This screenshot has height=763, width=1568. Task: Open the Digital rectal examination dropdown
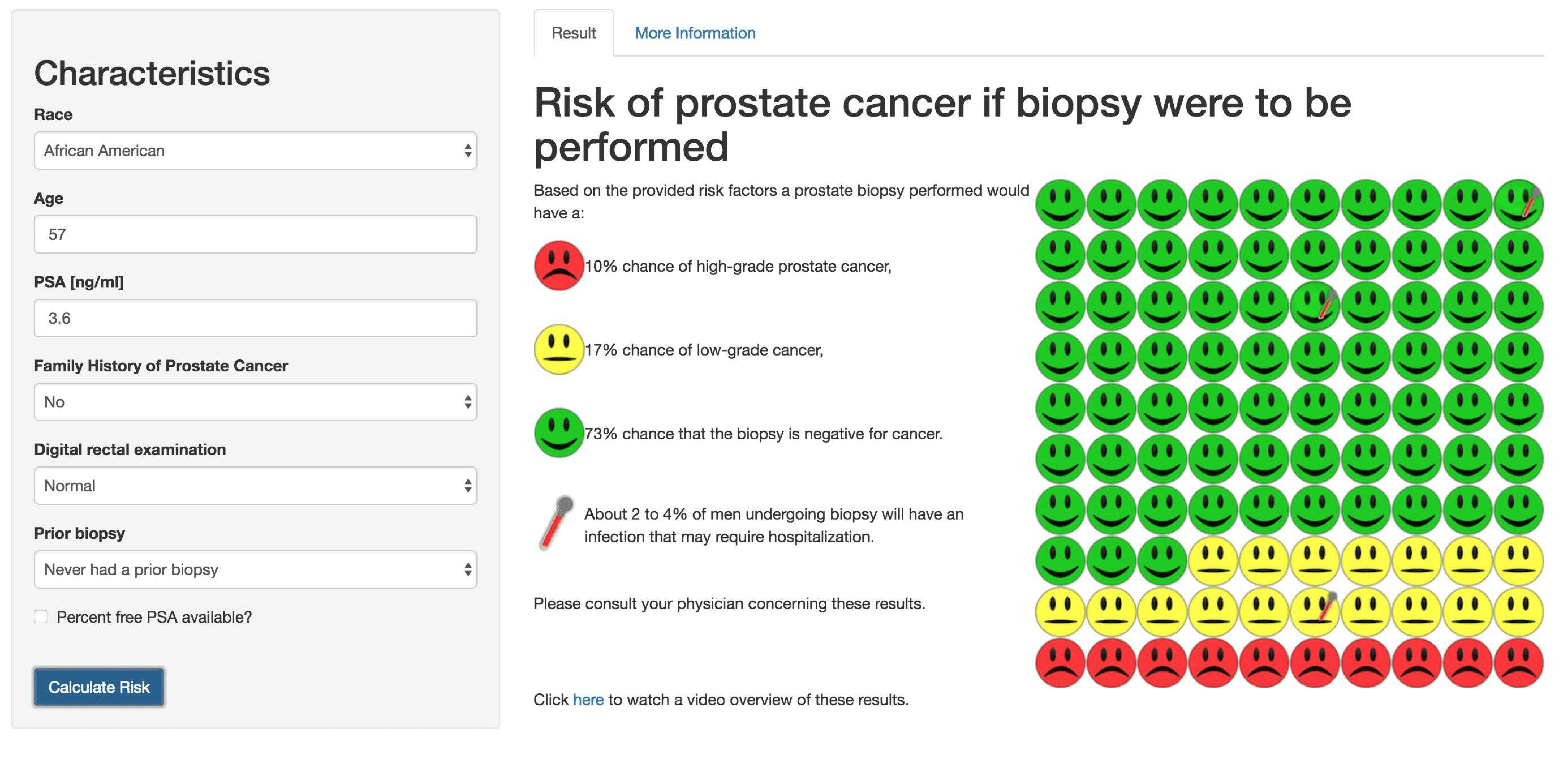pos(255,485)
